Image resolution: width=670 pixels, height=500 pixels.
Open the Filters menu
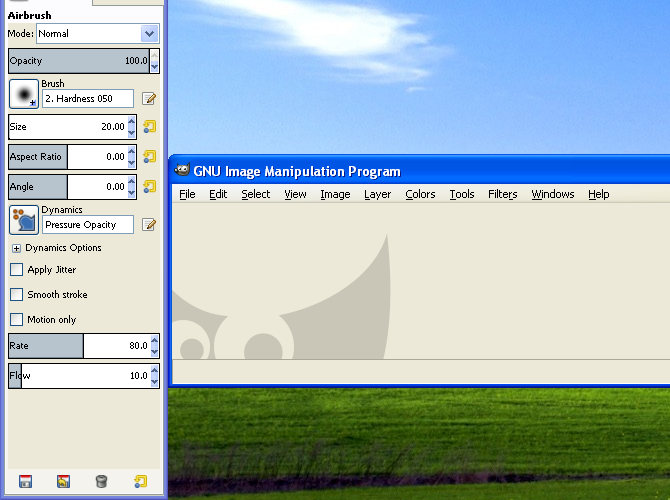click(502, 194)
